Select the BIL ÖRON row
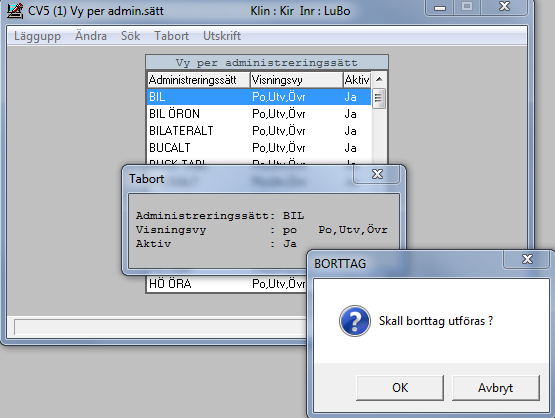 click(x=259, y=114)
